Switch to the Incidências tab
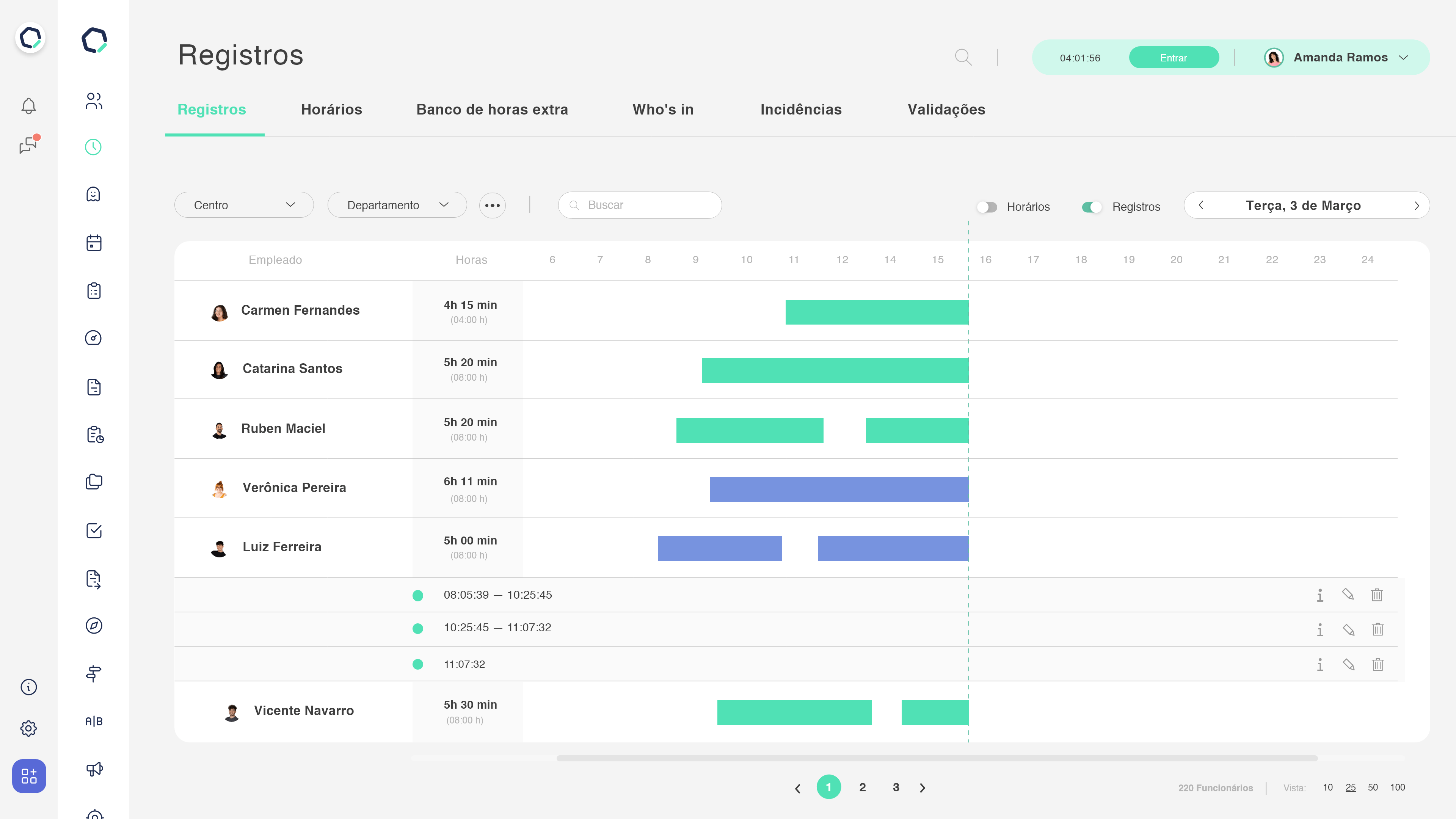The width and height of the screenshot is (1456, 819). pos(801,110)
